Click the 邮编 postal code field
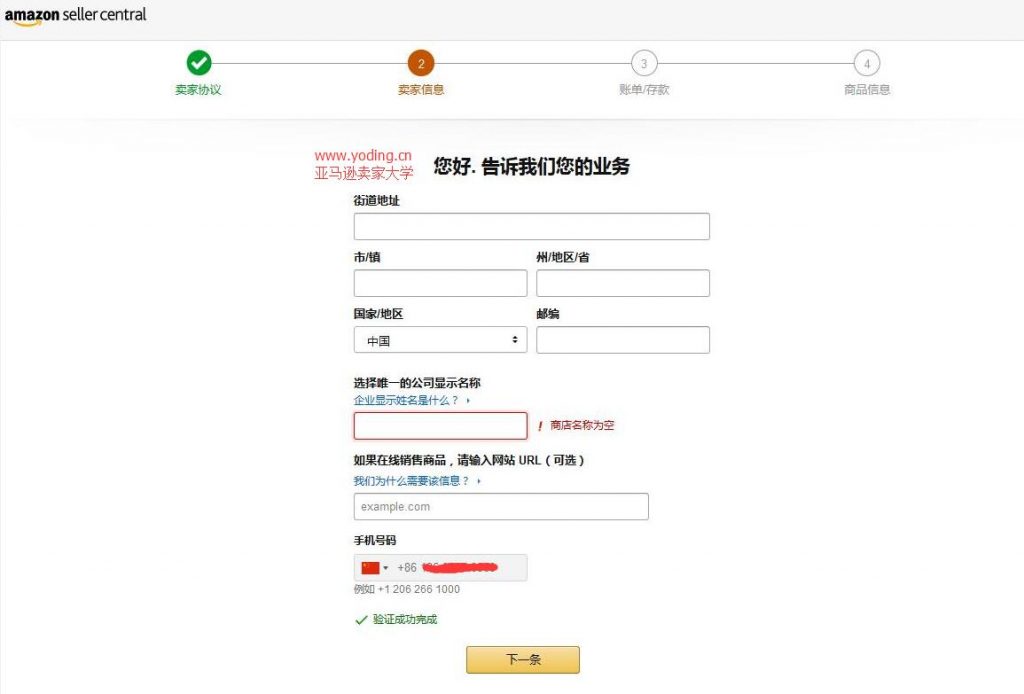This screenshot has height=694, width=1024. (622, 340)
